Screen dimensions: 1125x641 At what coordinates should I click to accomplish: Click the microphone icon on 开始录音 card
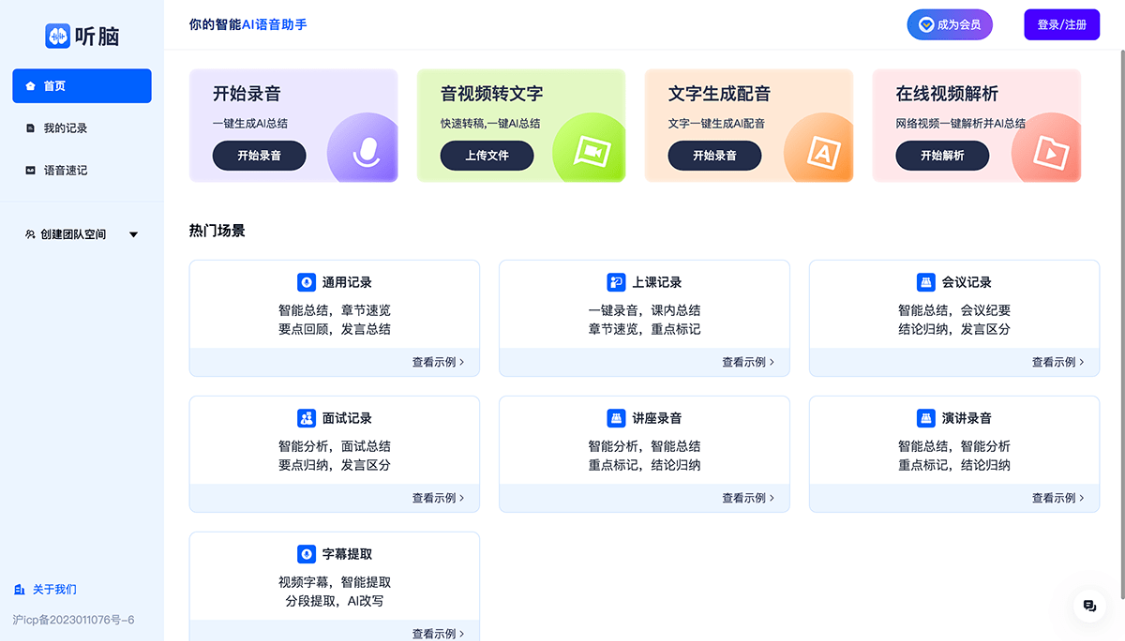pyautogui.click(x=367, y=150)
